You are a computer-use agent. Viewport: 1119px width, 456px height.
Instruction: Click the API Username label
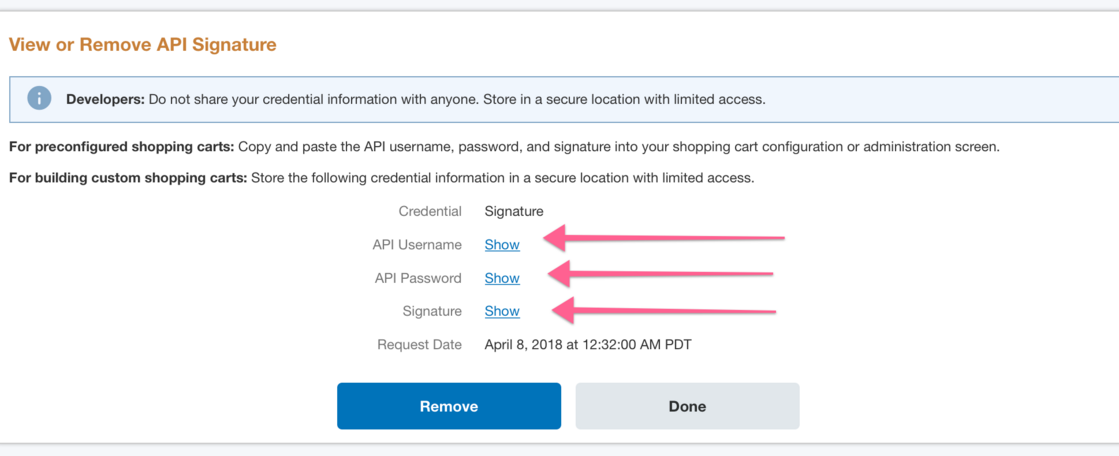point(418,245)
